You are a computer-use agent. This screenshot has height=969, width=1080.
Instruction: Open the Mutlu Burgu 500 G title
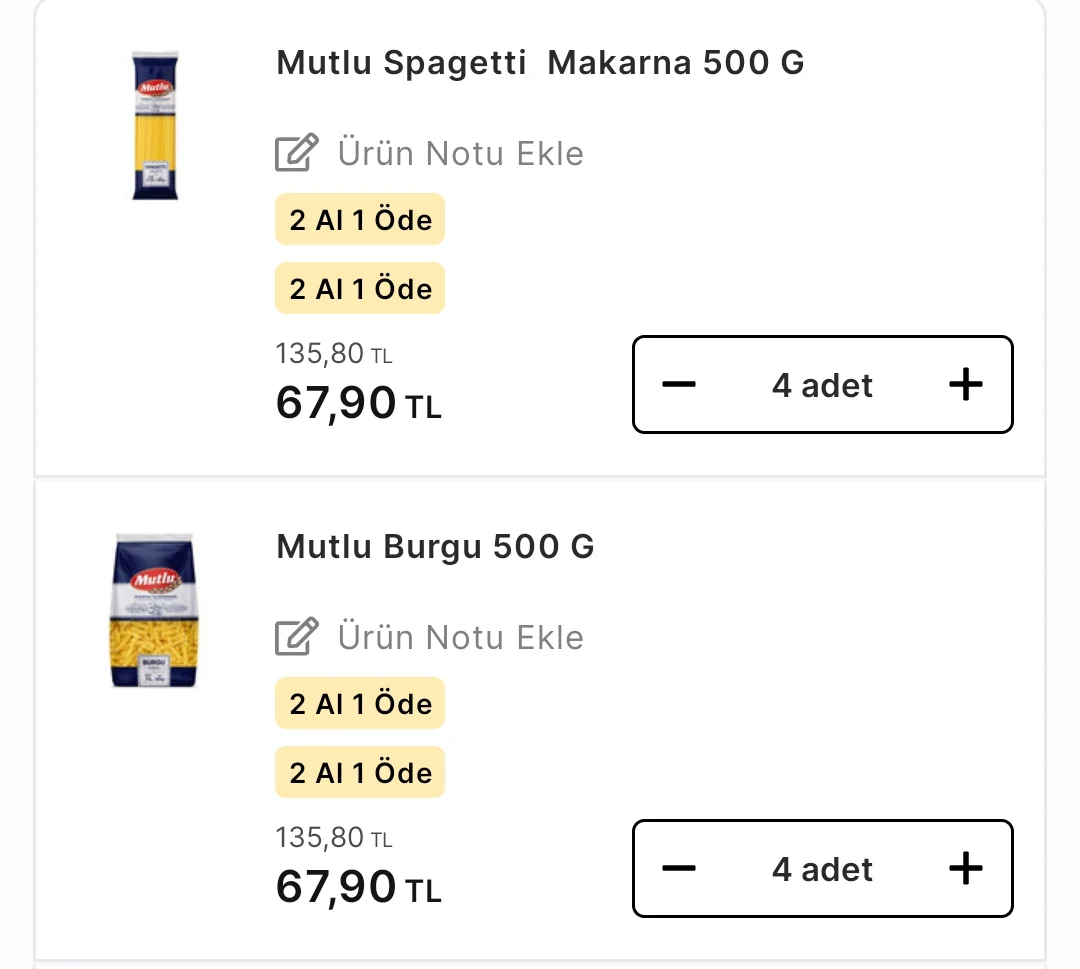tap(435, 547)
